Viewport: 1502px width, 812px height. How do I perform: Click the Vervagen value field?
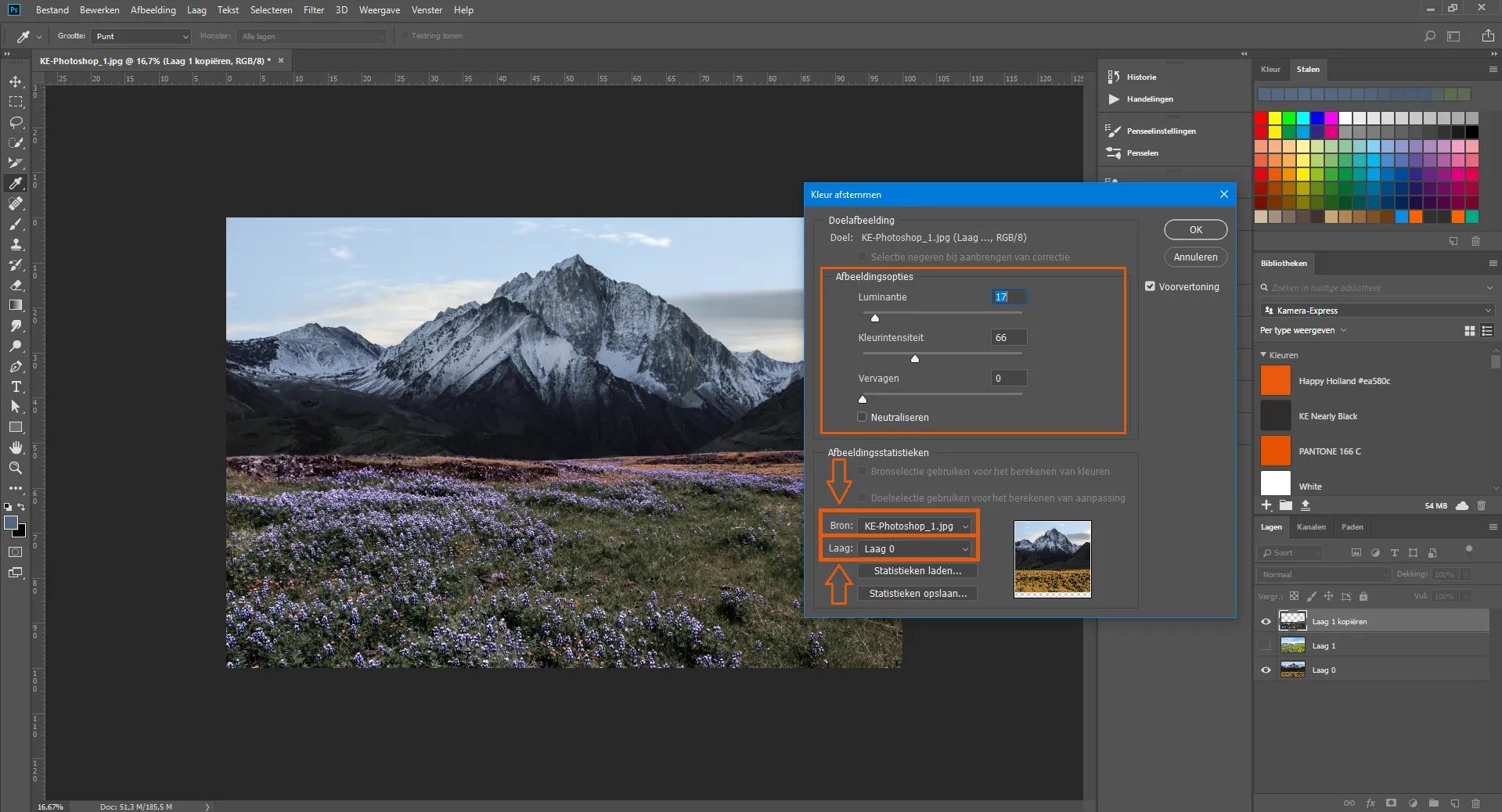(x=1009, y=379)
